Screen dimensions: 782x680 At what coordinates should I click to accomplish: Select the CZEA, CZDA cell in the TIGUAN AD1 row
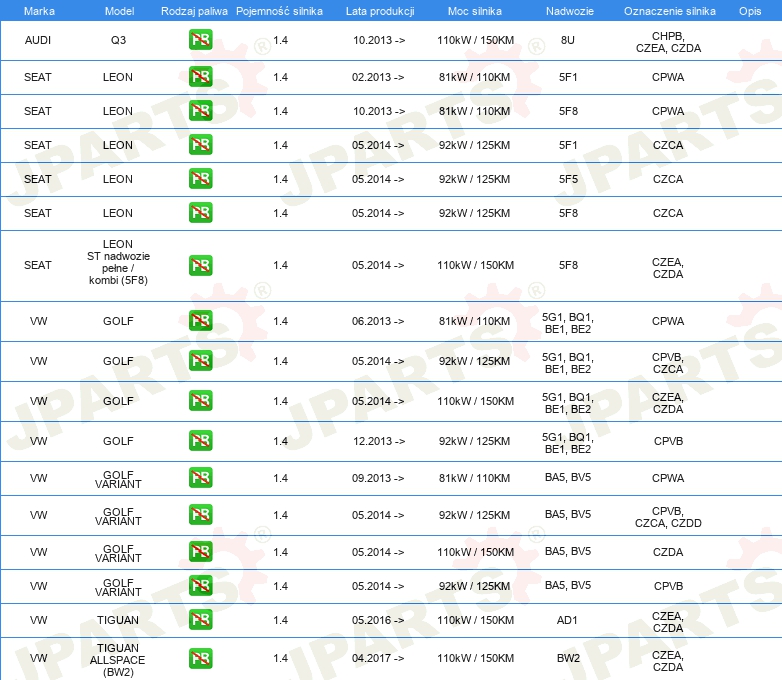(668, 622)
